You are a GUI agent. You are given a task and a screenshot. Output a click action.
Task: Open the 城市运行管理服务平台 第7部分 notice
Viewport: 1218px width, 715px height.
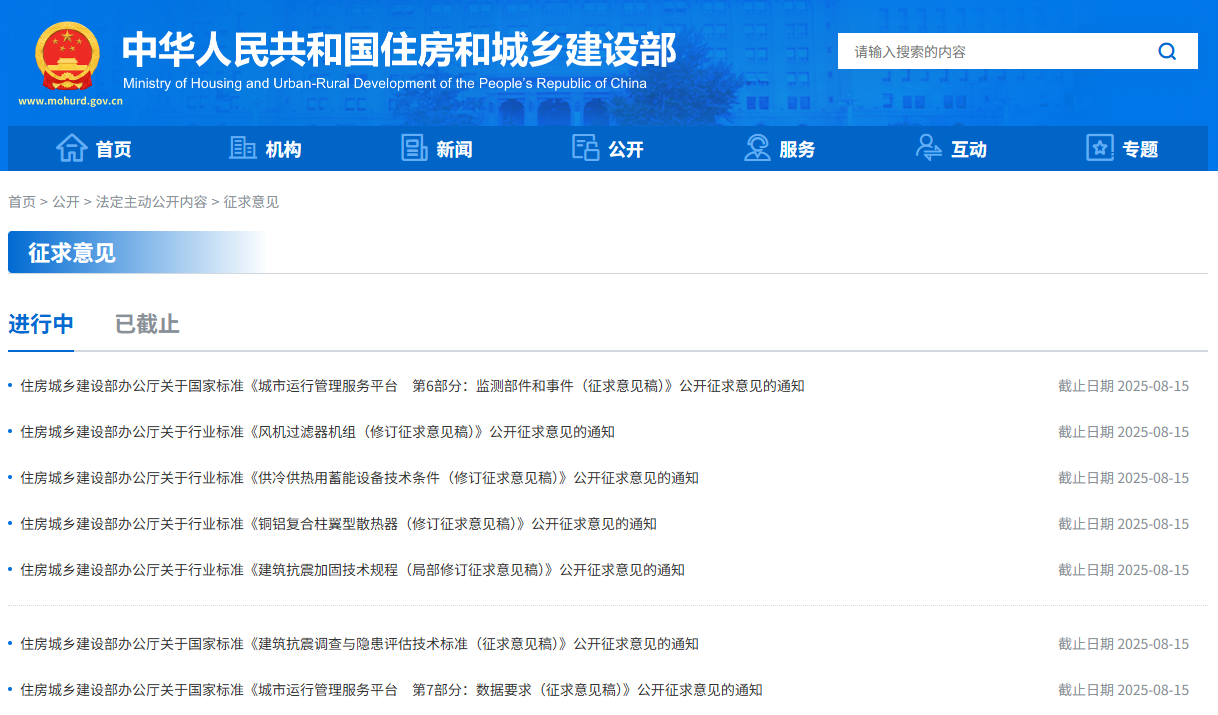(391, 690)
